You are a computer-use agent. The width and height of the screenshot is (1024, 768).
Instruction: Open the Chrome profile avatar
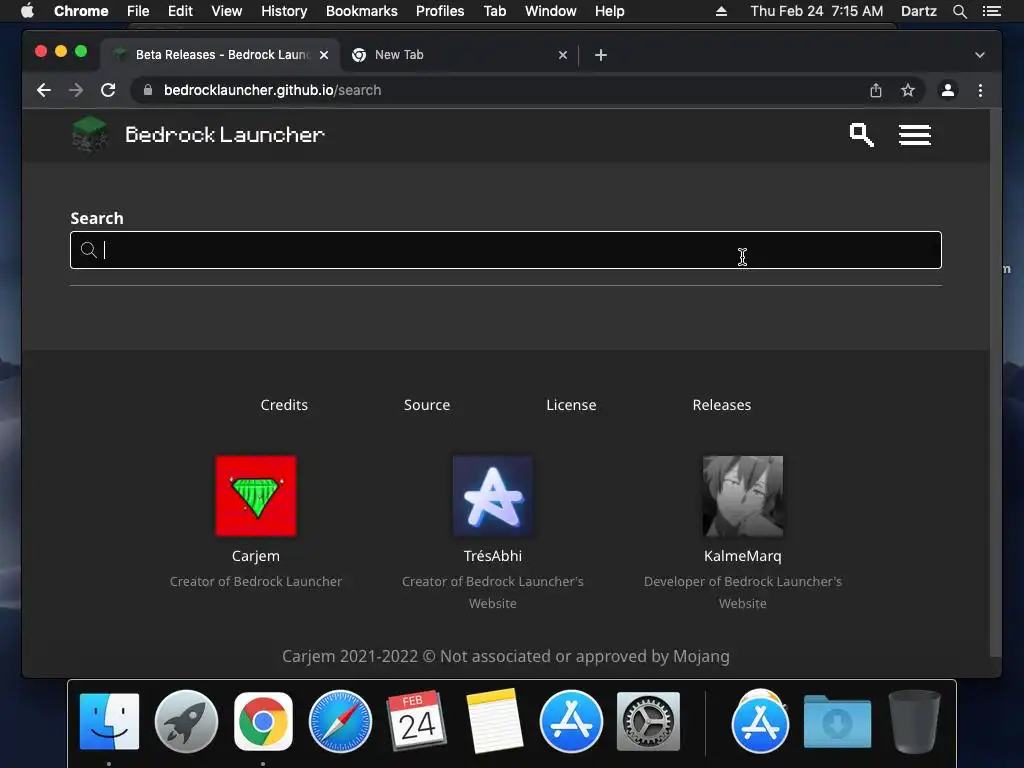948,90
